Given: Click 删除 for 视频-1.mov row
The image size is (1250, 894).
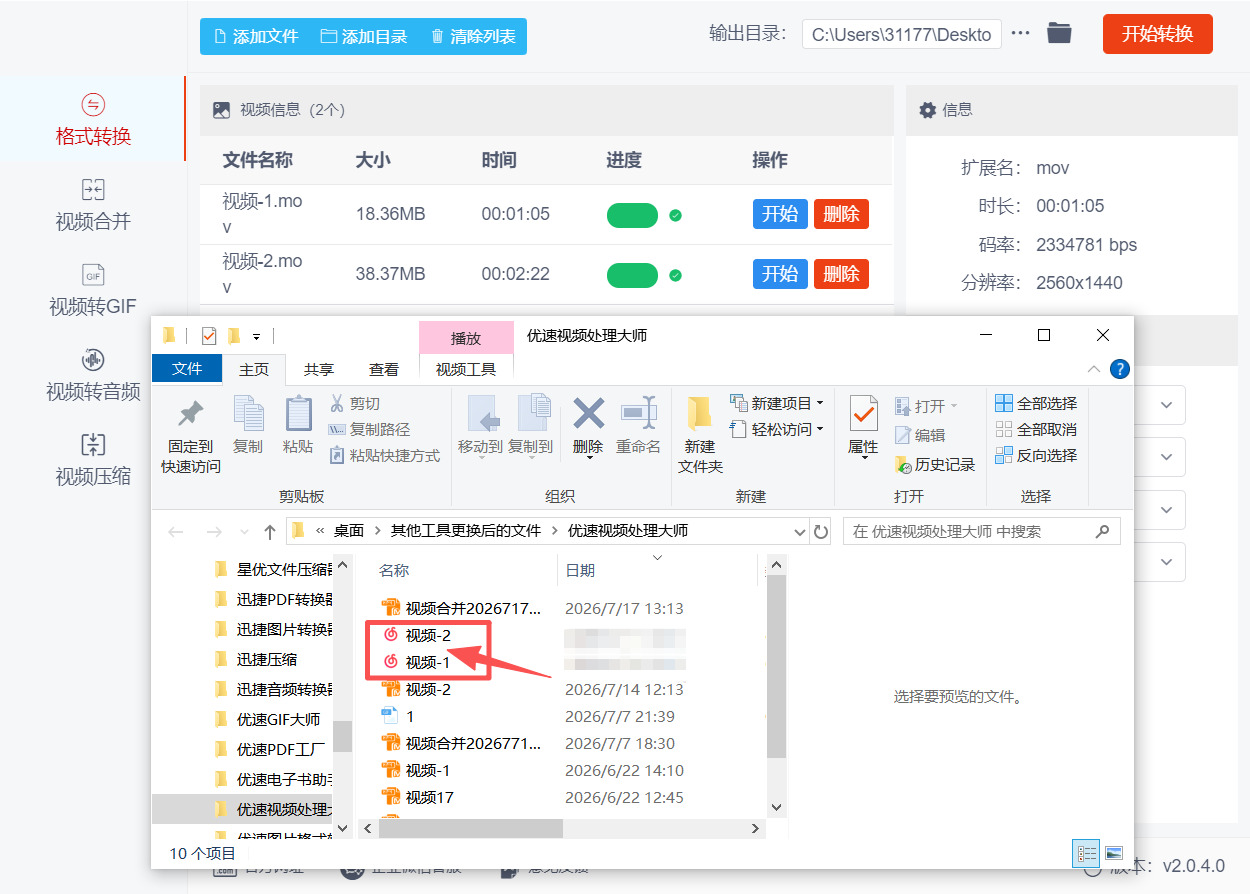Looking at the screenshot, I should (841, 214).
